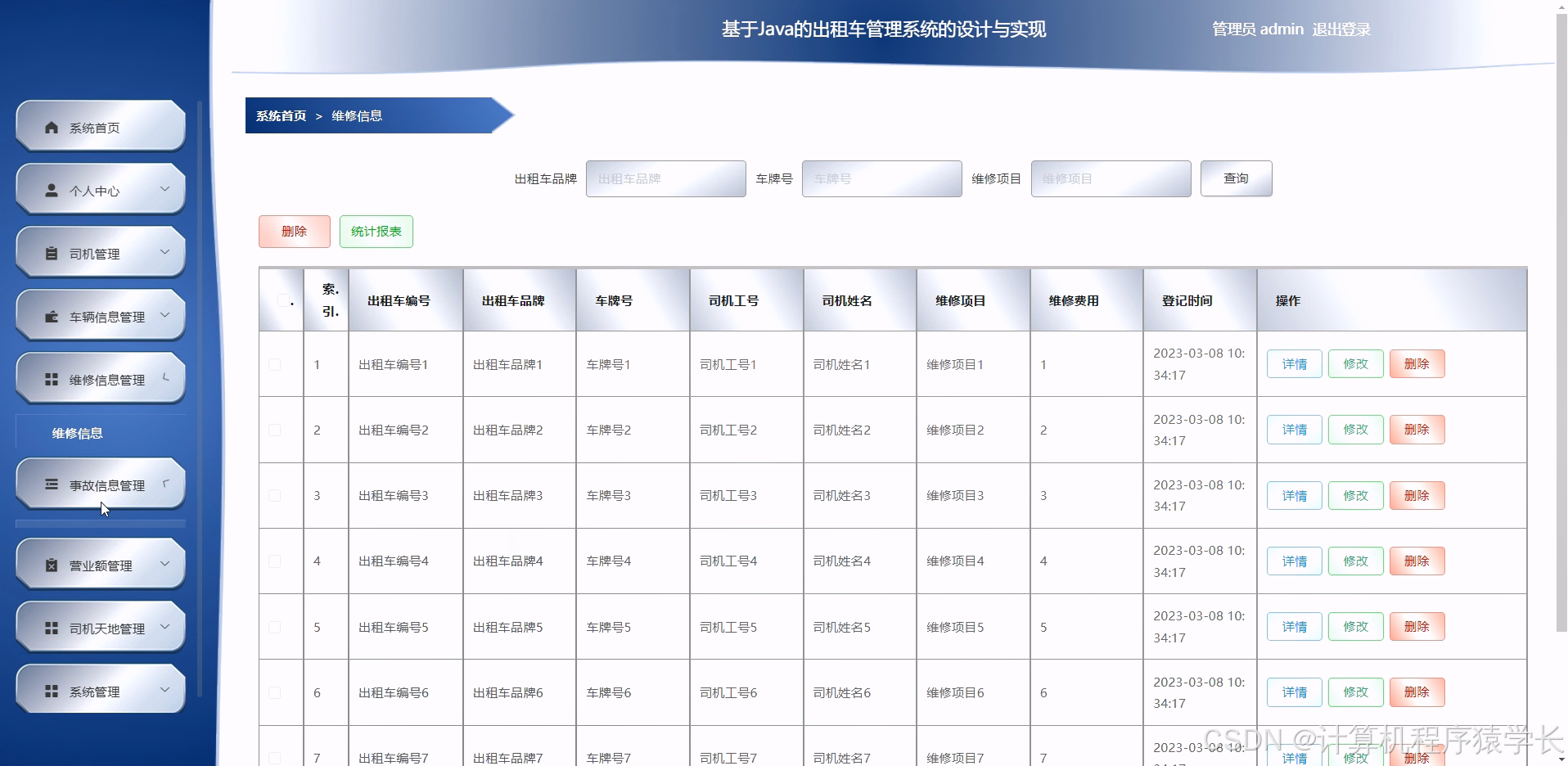
Task: Click 修改 for row 2
Action: click(1356, 430)
